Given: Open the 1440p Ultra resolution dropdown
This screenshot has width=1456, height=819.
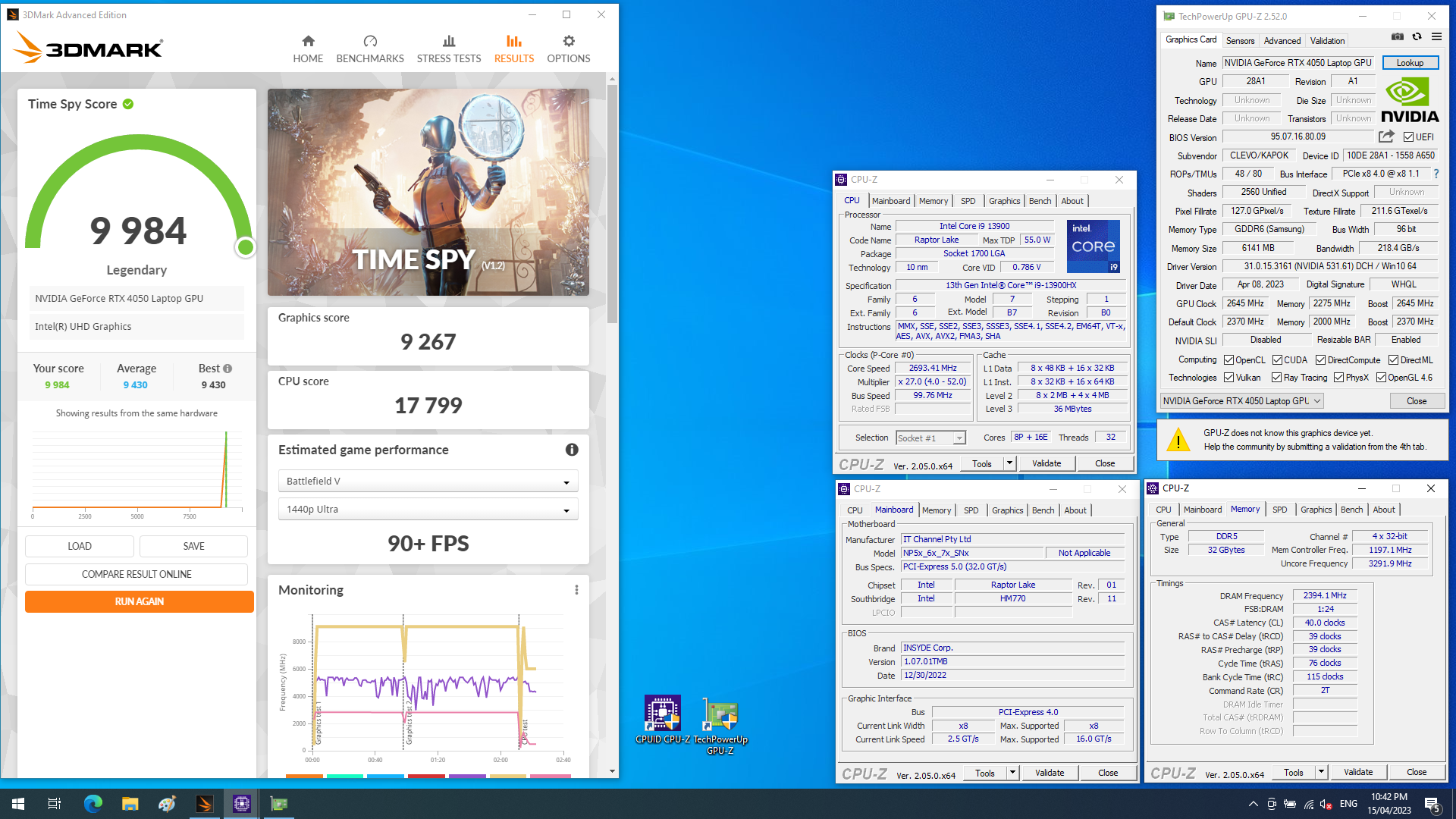Looking at the screenshot, I should [428, 510].
